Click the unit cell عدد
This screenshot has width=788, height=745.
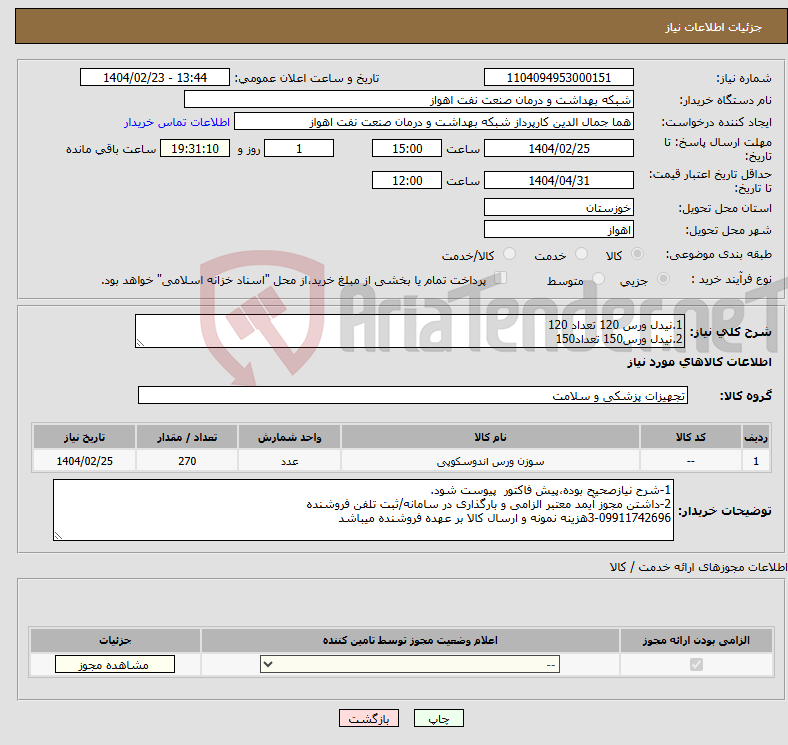coord(289,461)
